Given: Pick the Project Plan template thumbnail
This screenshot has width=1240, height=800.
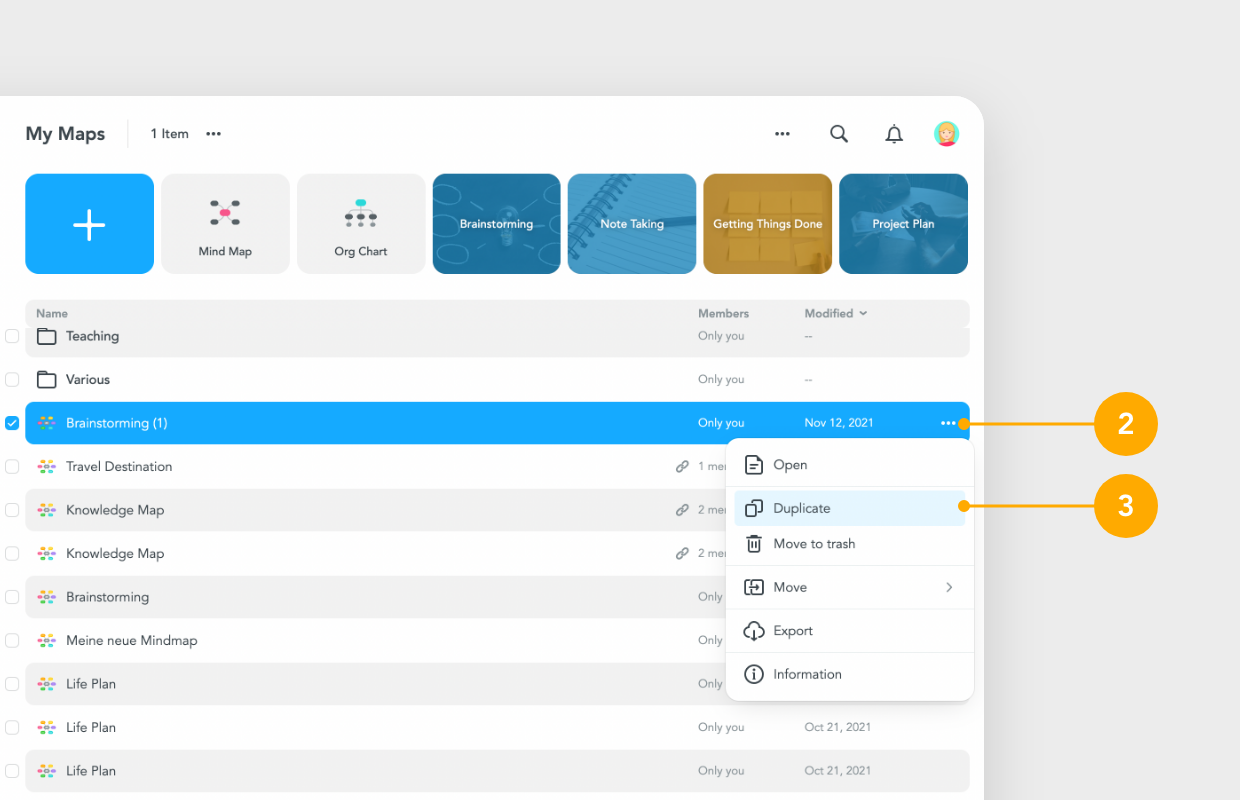Looking at the screenshot, I should pos(903,224).
